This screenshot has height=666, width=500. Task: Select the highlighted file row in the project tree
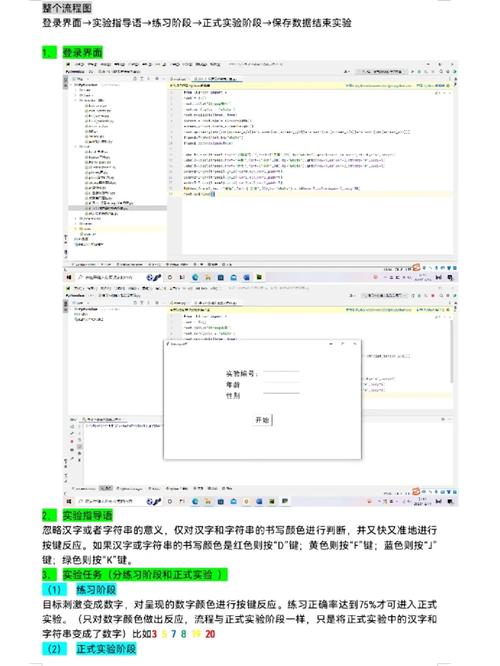point(118,208)
